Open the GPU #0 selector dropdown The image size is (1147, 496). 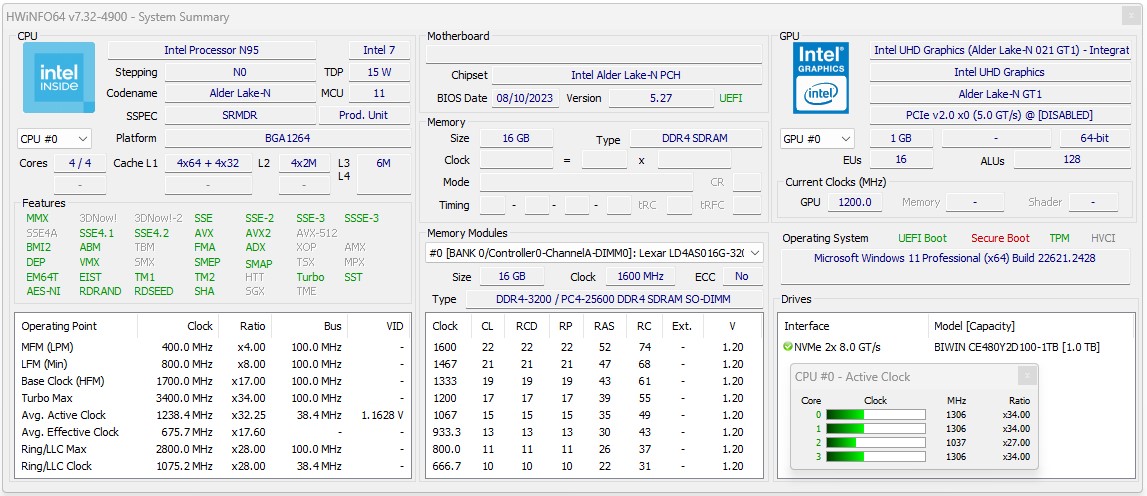click(x=817, y=138)
